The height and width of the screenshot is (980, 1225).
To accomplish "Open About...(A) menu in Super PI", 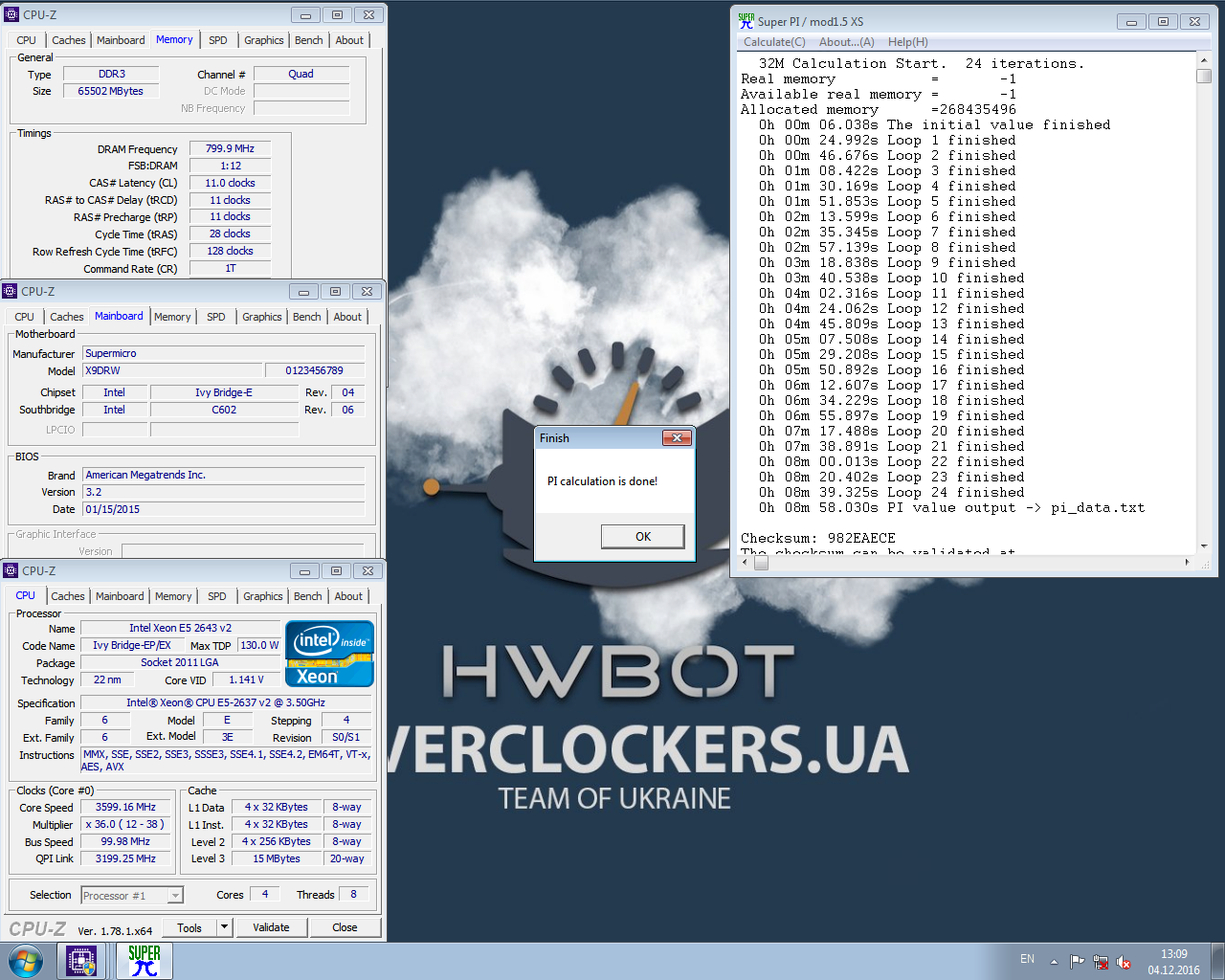I will click(x=846, y=42).
